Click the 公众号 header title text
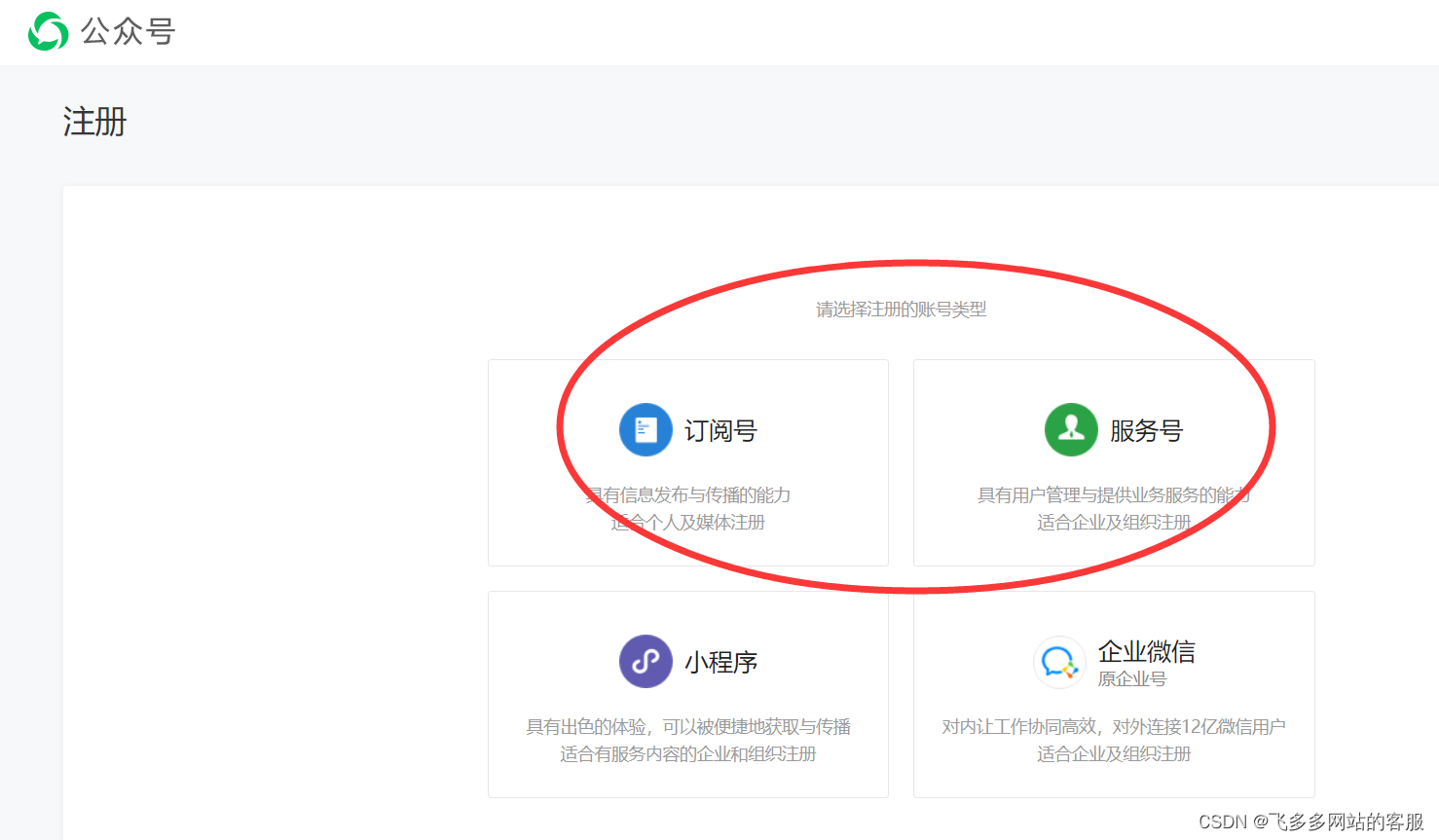The height and width of the screenshot is (840, 1439). point(128,31)
